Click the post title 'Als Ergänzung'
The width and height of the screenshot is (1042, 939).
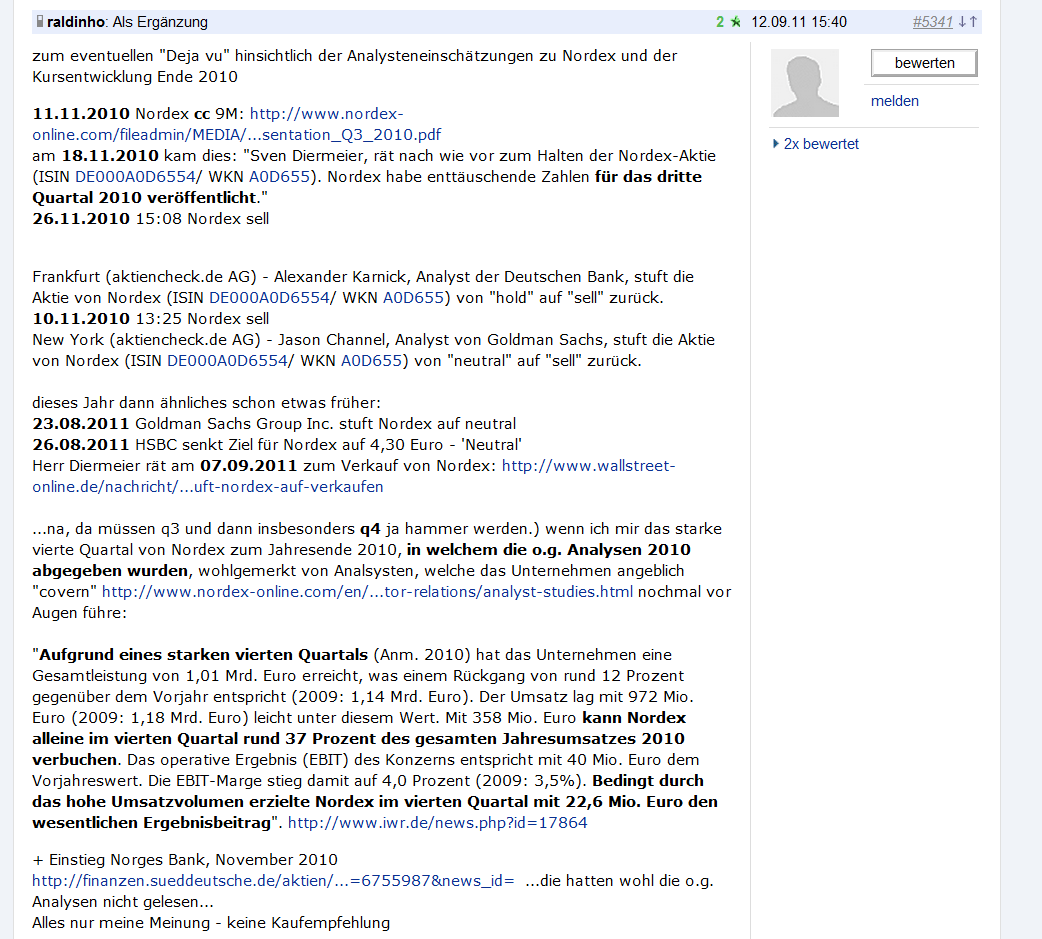160,22
